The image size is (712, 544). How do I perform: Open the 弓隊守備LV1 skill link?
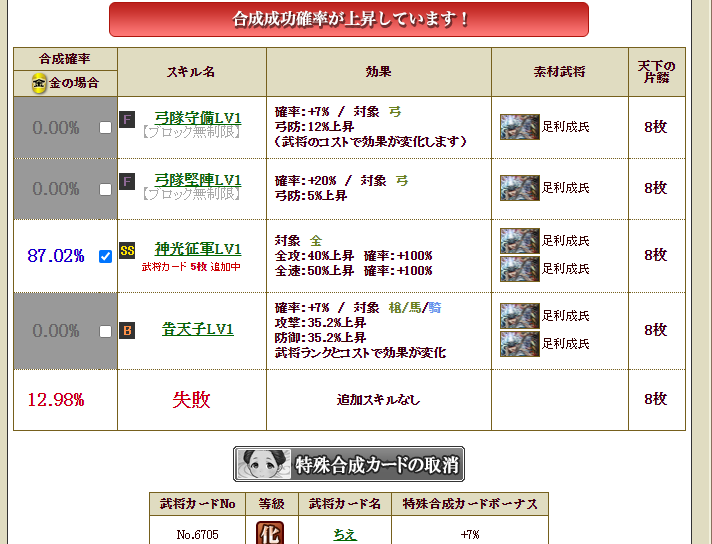click(198, 118)
